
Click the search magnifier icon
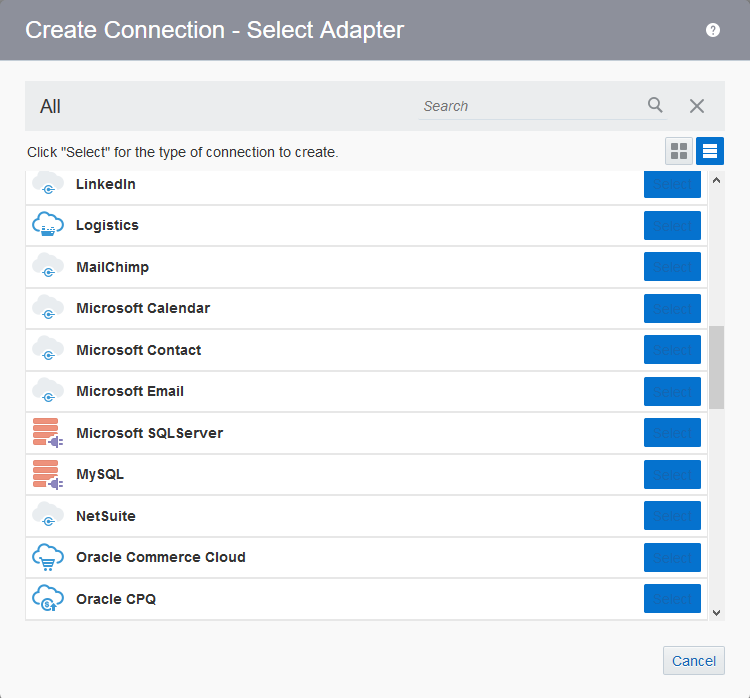[x=655, y=105]
